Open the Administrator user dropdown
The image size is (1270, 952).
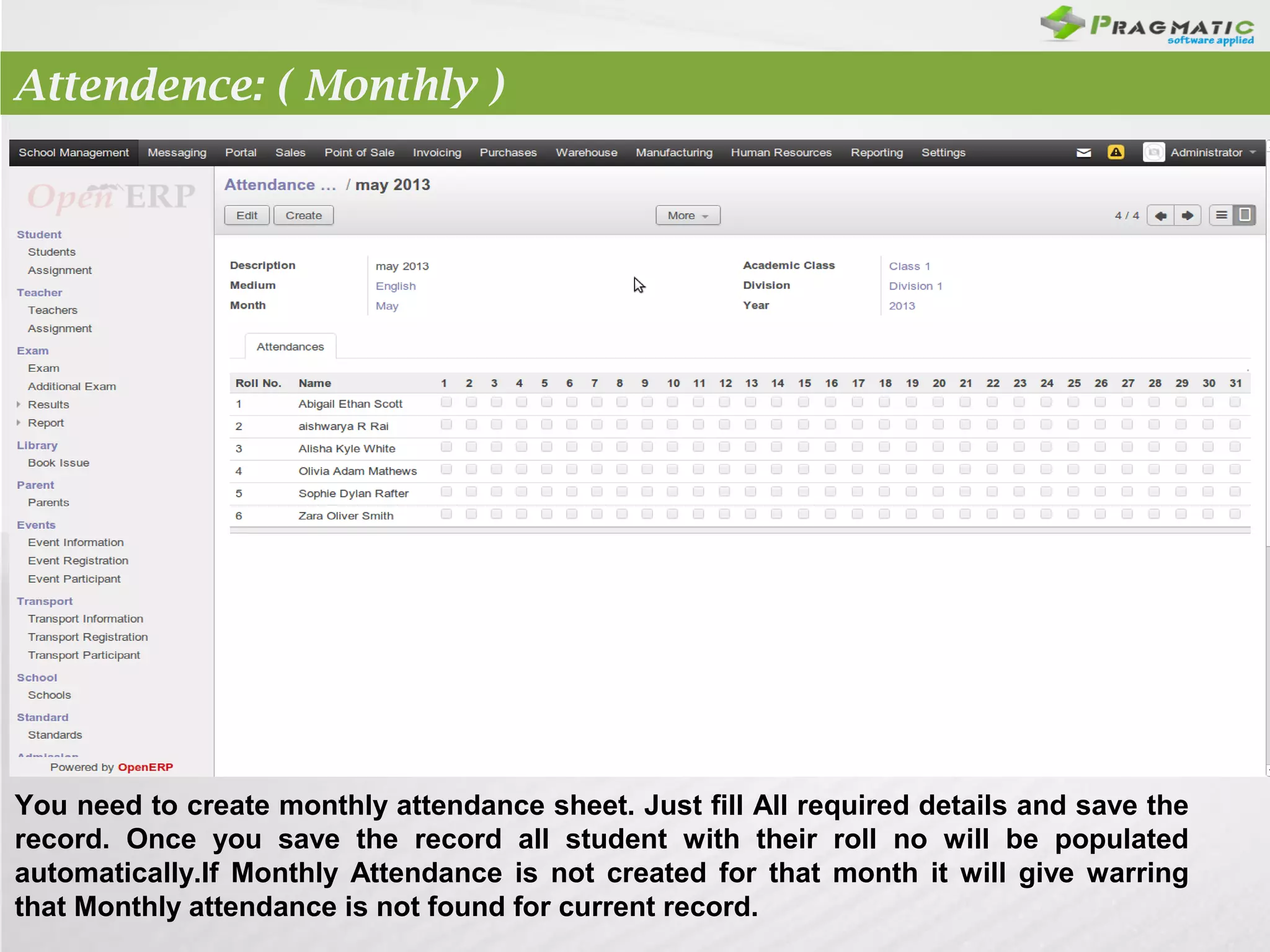[1212, 152]
